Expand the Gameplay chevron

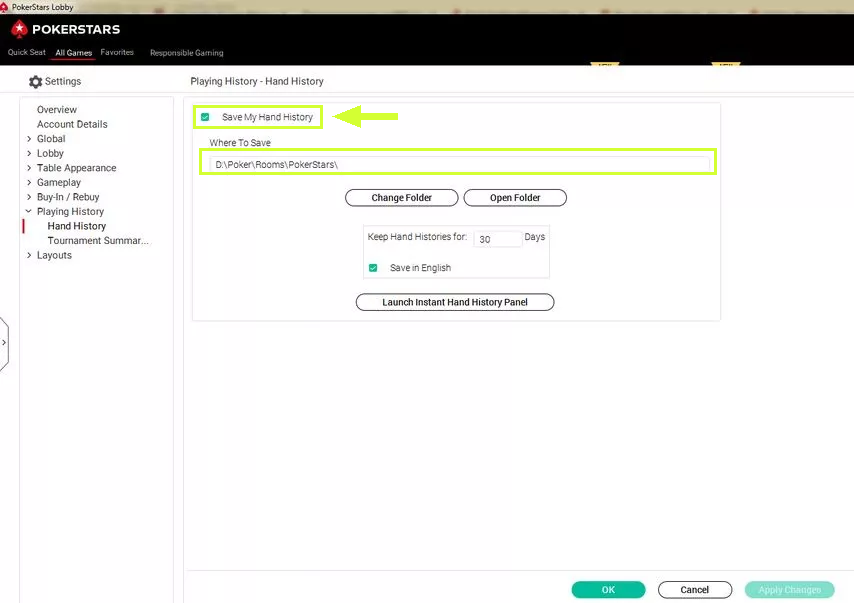tap(29, 182)
